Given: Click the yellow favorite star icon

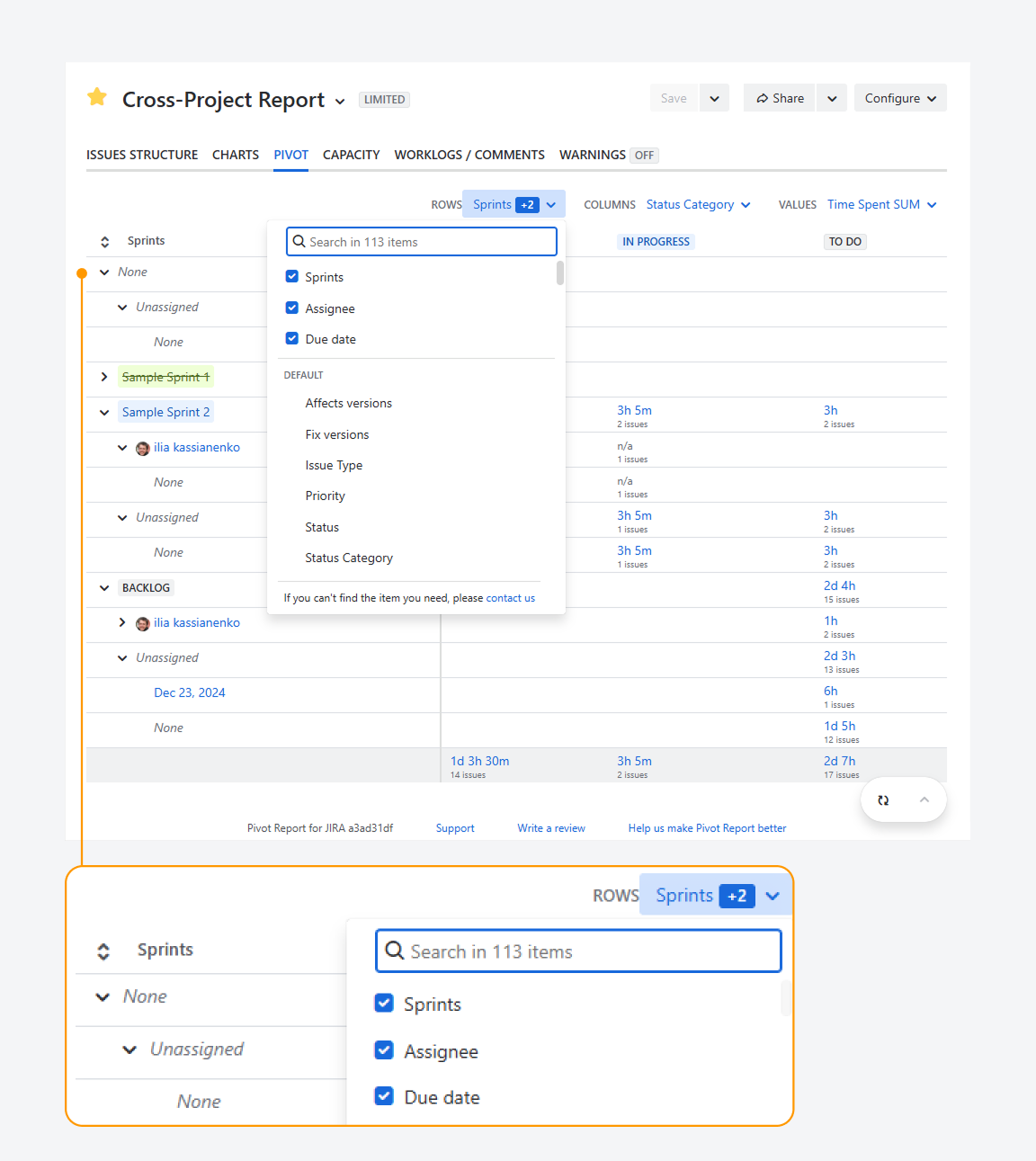Looking at the screenshot, I should (97, 97).
